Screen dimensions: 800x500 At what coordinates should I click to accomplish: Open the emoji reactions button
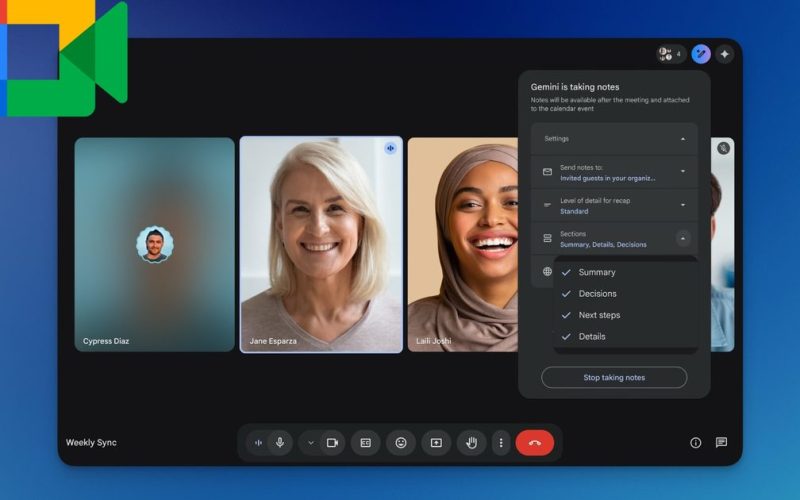click(x=401, y=443)
